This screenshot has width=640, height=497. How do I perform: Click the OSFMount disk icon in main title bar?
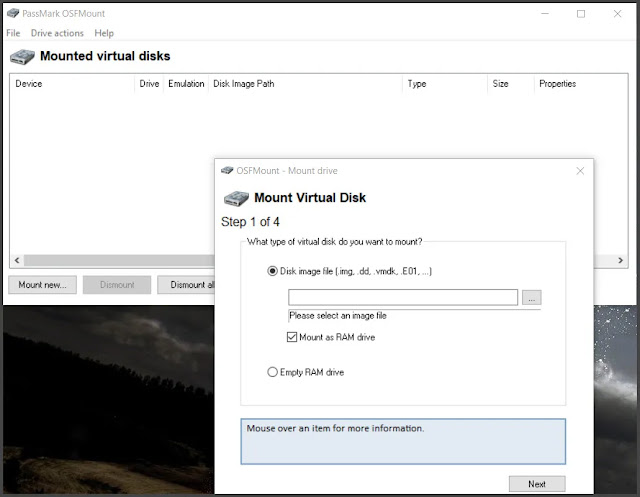pyautogui.click(x=13, y=13)
